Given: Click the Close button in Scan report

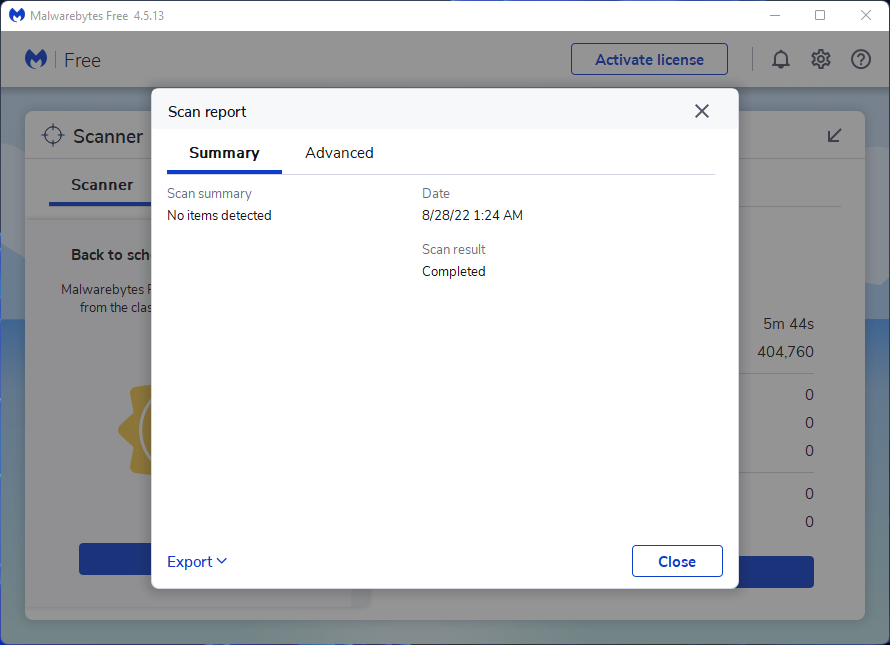Looking at the screenshot, I should [x=677, y=561].
